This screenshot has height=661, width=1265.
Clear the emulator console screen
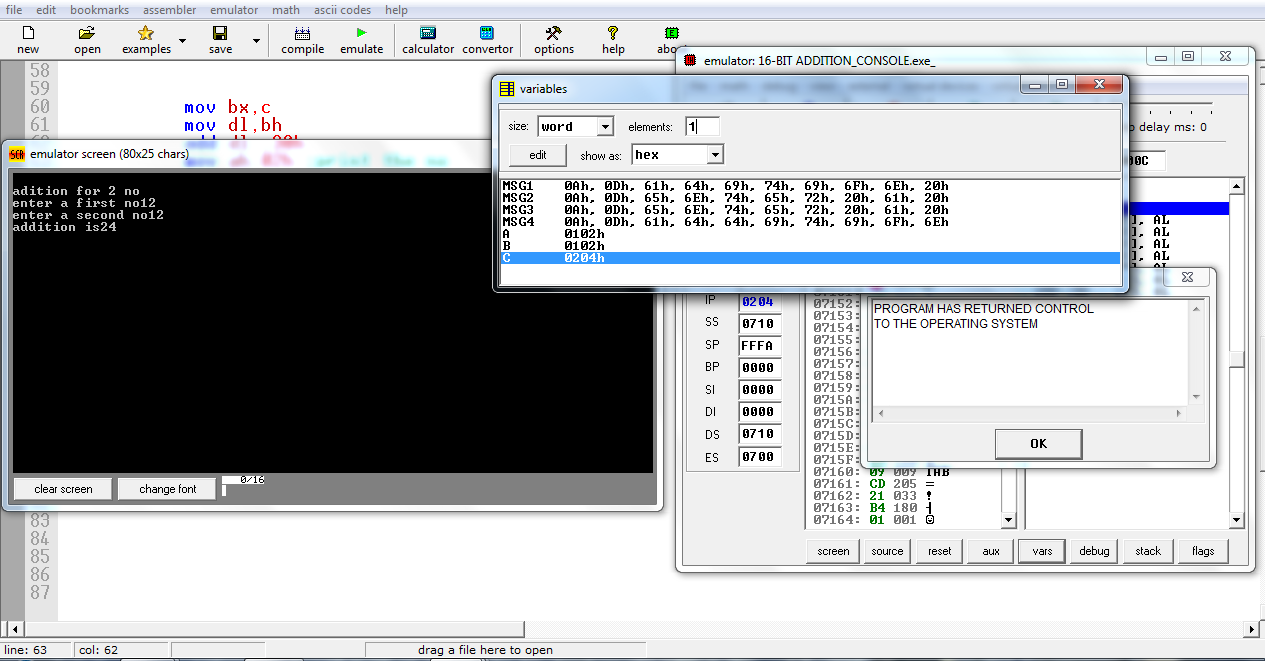pos(62,488)
